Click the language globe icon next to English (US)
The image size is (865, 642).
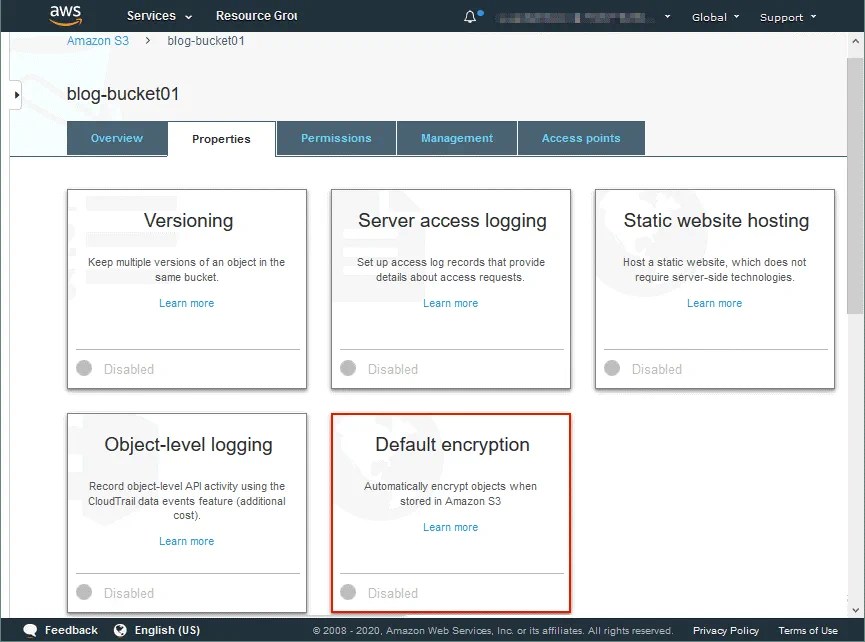point(121,630)
